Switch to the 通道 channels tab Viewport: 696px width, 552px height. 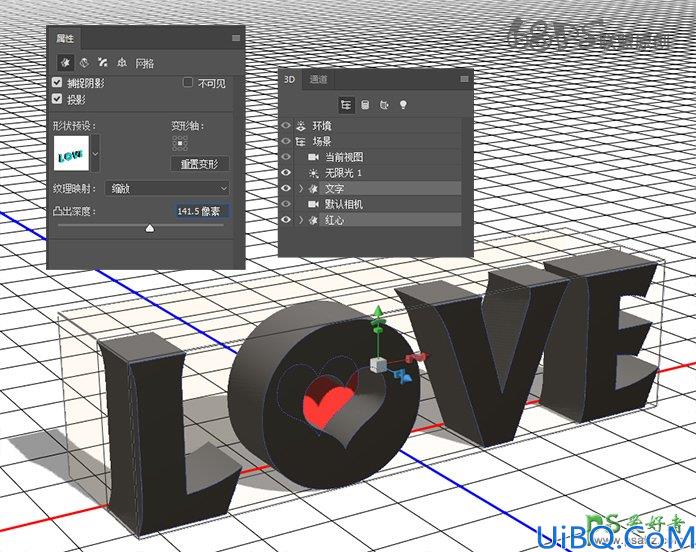click(x=318, y=79)
